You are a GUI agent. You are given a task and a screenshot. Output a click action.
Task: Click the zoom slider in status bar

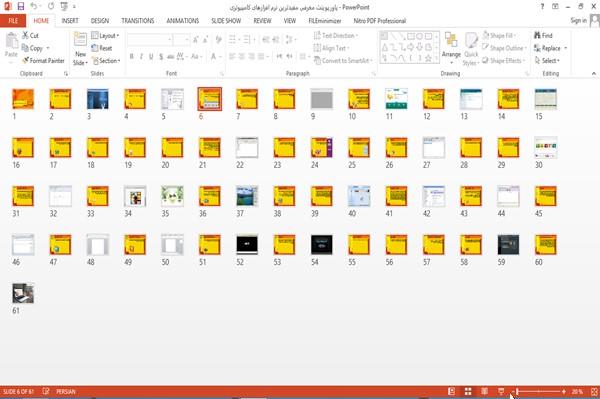pos(540,391)
